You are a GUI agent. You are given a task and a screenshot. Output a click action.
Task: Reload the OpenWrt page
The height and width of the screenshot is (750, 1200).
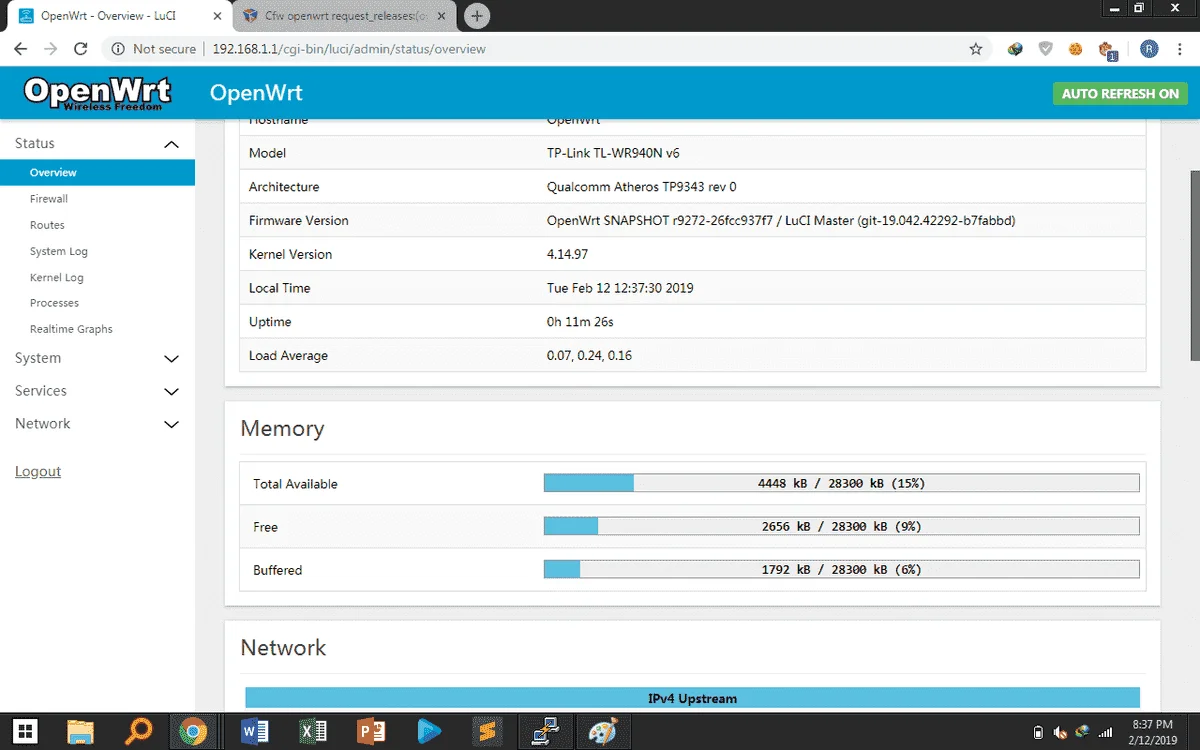[x=81, y=49]
